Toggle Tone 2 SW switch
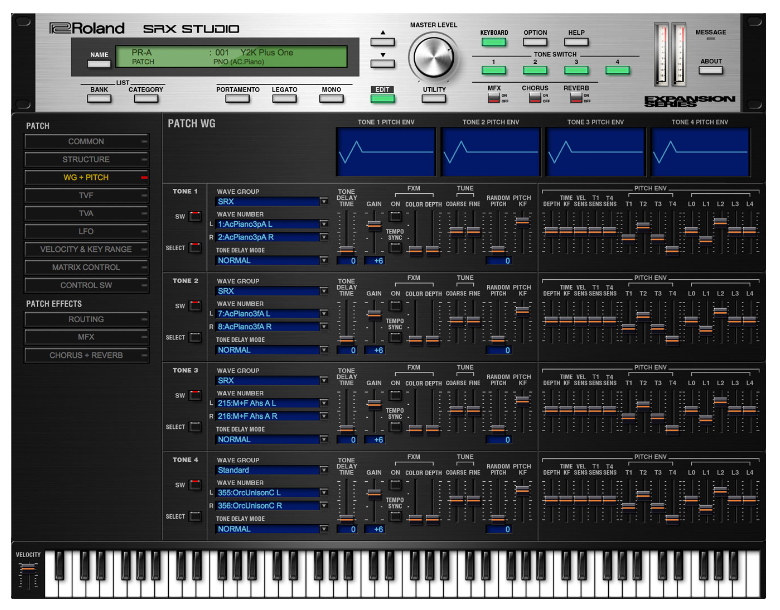 [x=195, y=306]
